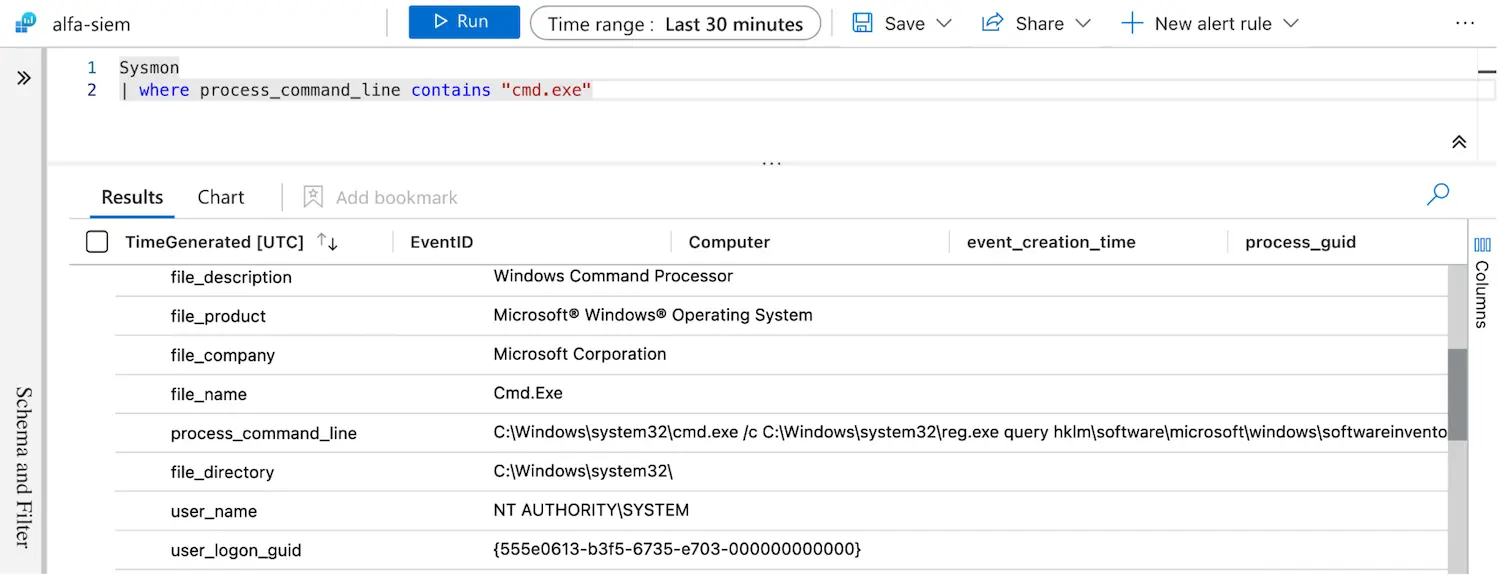The image size is (1500, 576).
Task: Click the user_name field name
Action: point(214,511)
